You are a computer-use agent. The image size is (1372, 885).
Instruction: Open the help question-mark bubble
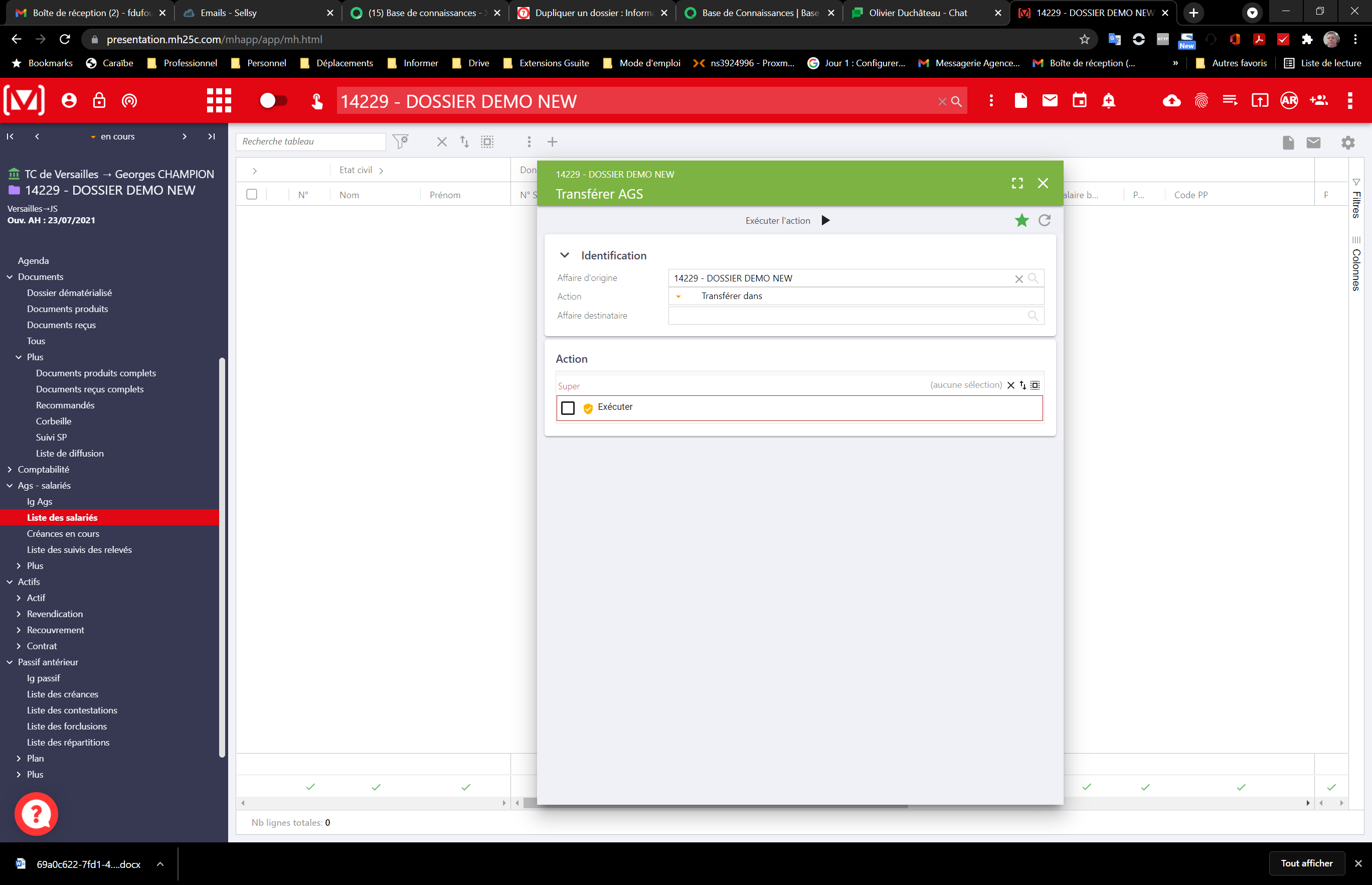pyautogui.click(x=36, y=814)
